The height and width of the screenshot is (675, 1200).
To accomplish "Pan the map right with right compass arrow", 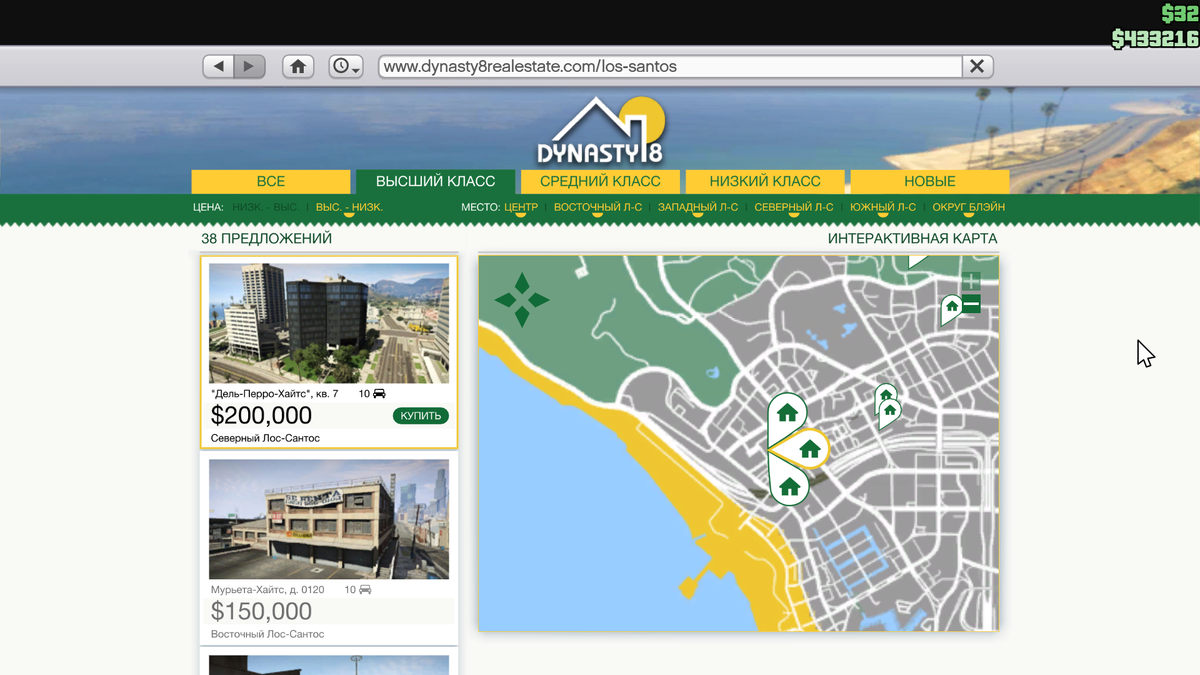I will [539, 300].
